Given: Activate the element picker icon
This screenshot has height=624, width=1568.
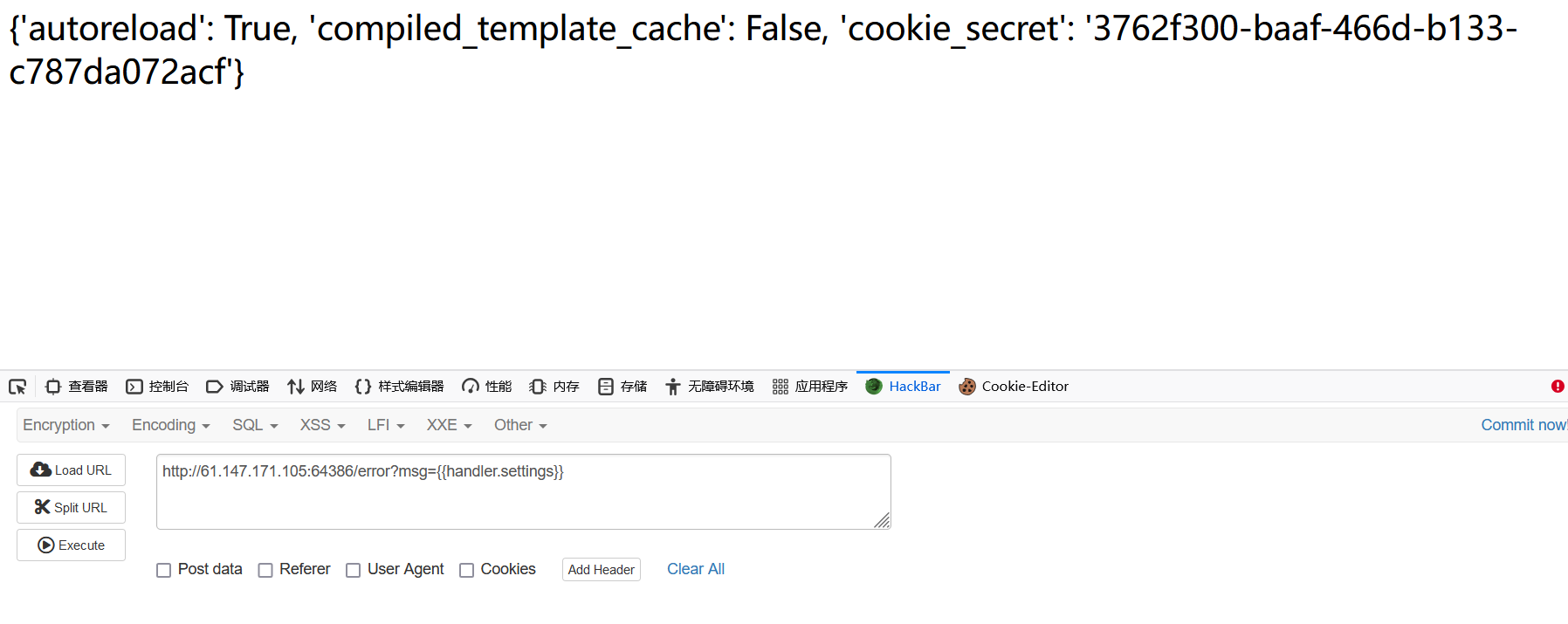Looking at the screenshot, I should point(17,387).
